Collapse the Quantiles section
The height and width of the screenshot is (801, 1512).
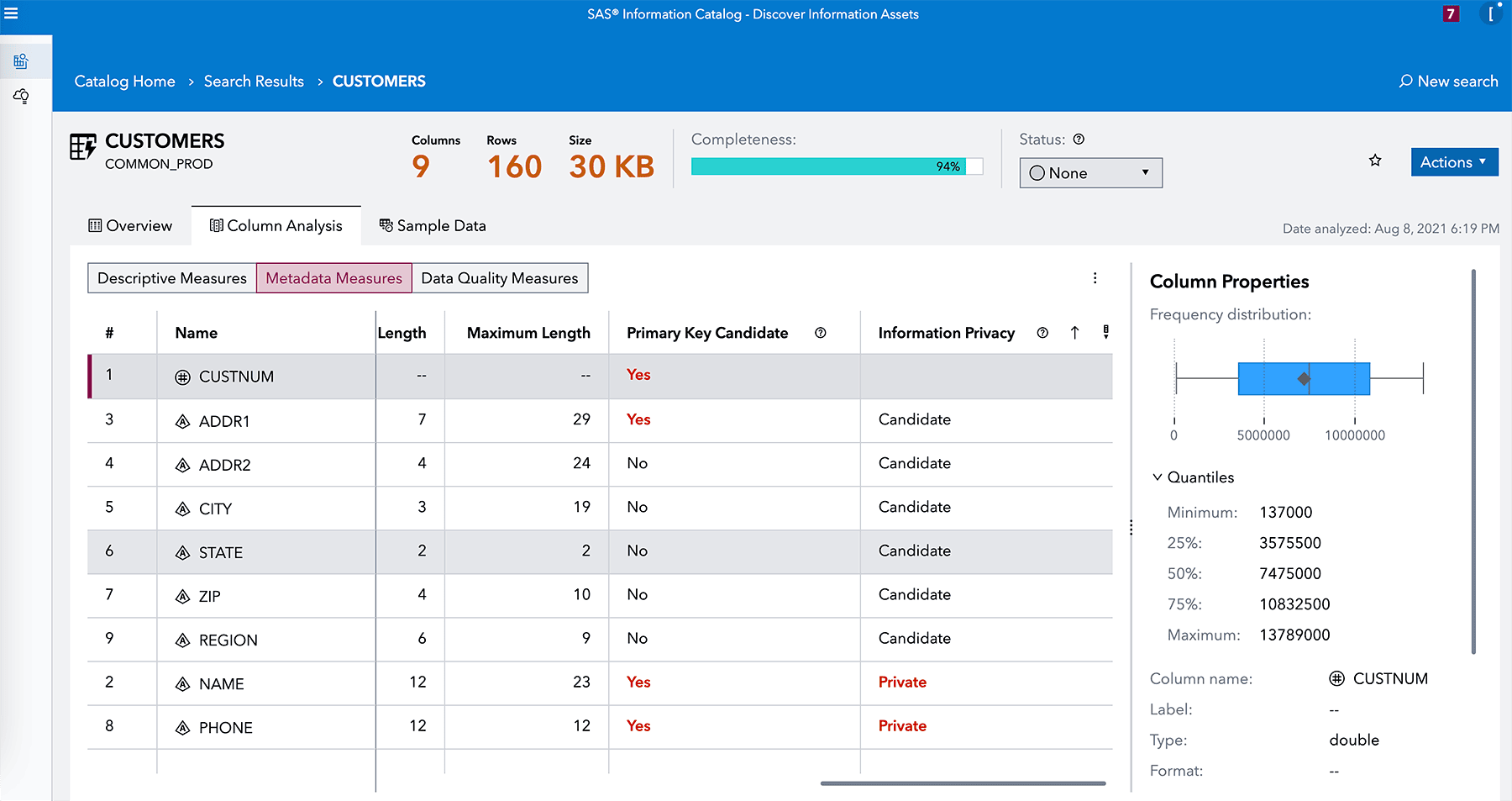pos(1157,477)
